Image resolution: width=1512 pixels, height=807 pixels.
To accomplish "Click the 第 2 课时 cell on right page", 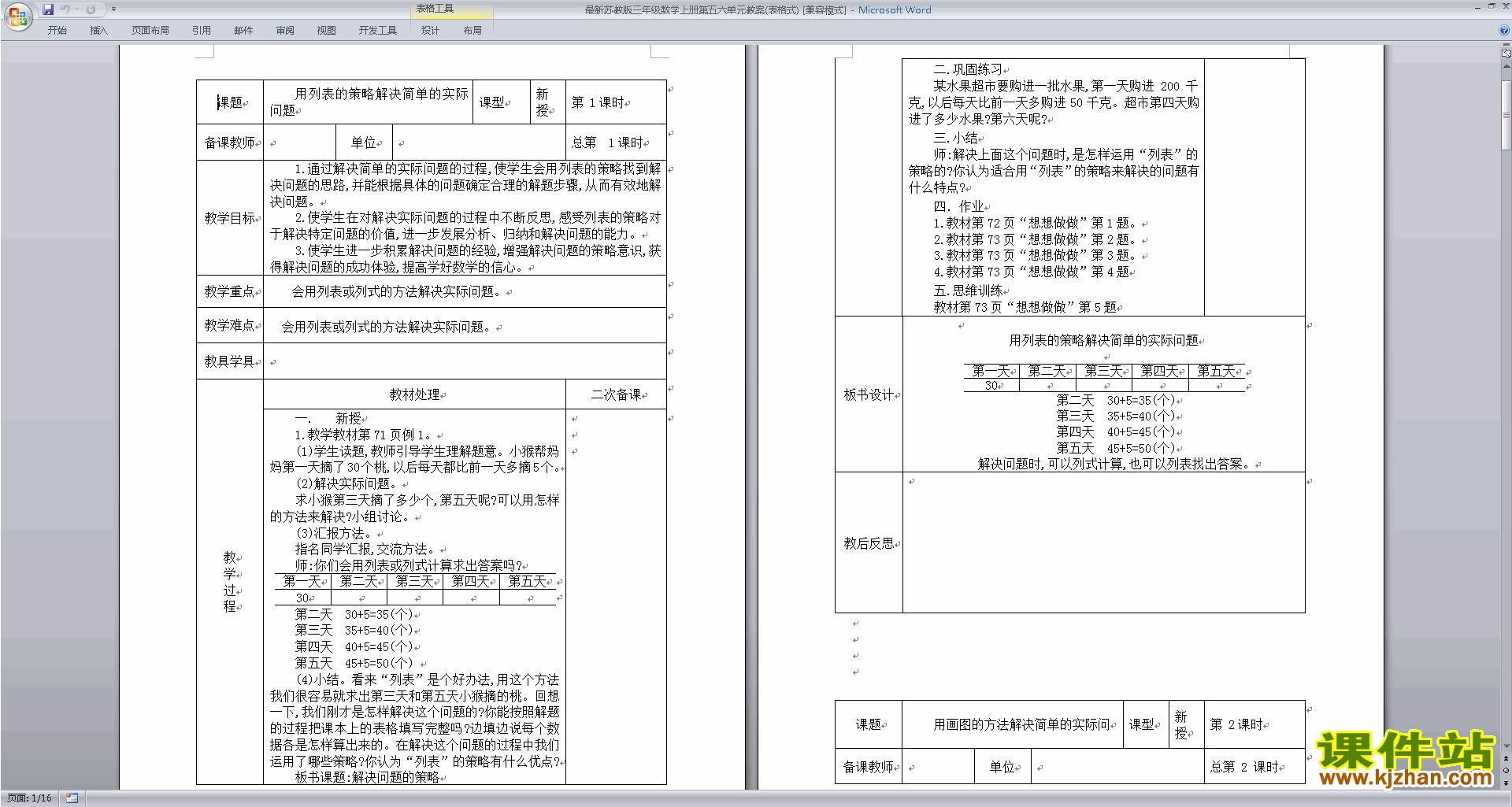I will [x=1254, y=724].
